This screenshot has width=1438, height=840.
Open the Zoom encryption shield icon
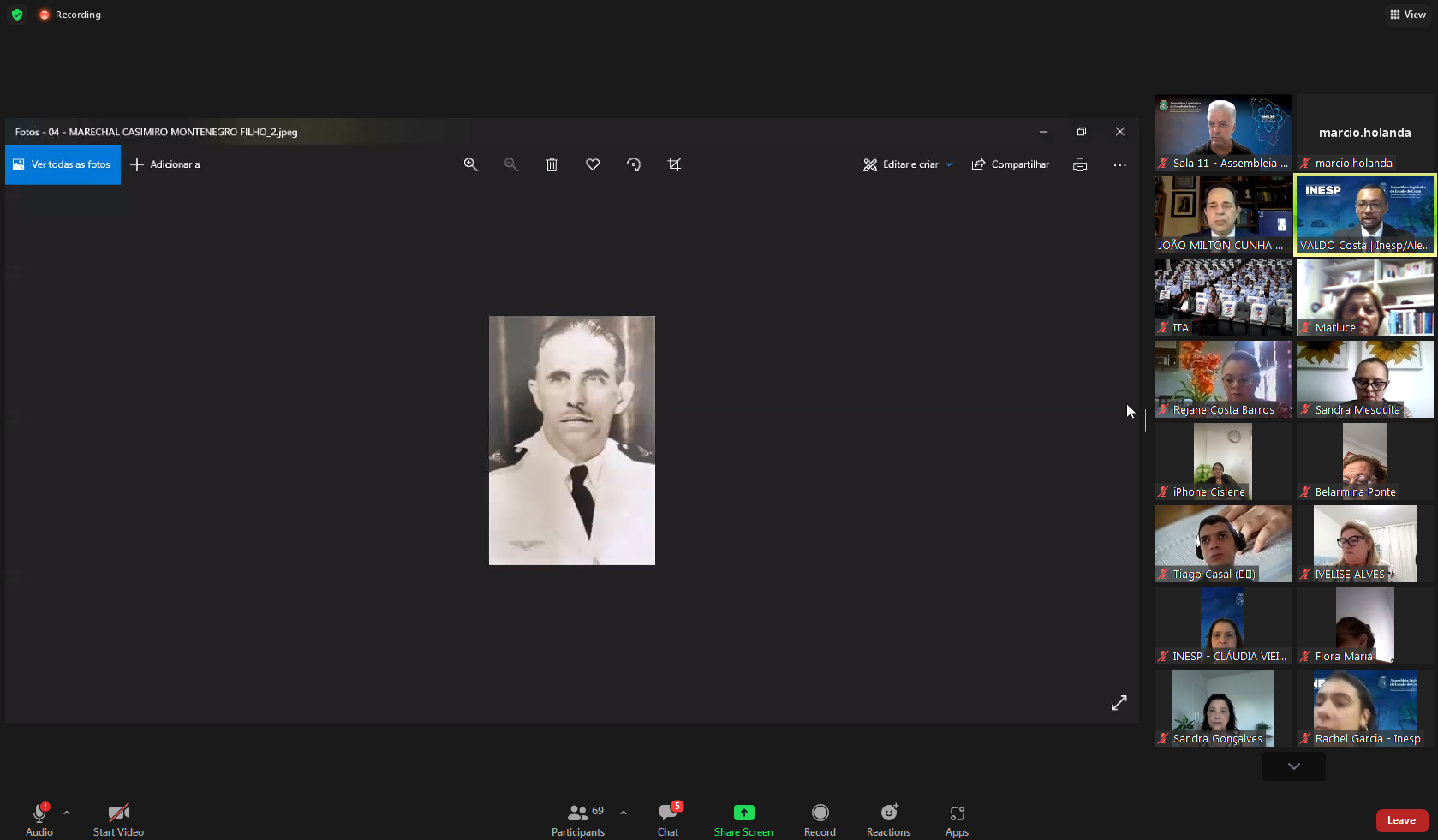point(17,15)
